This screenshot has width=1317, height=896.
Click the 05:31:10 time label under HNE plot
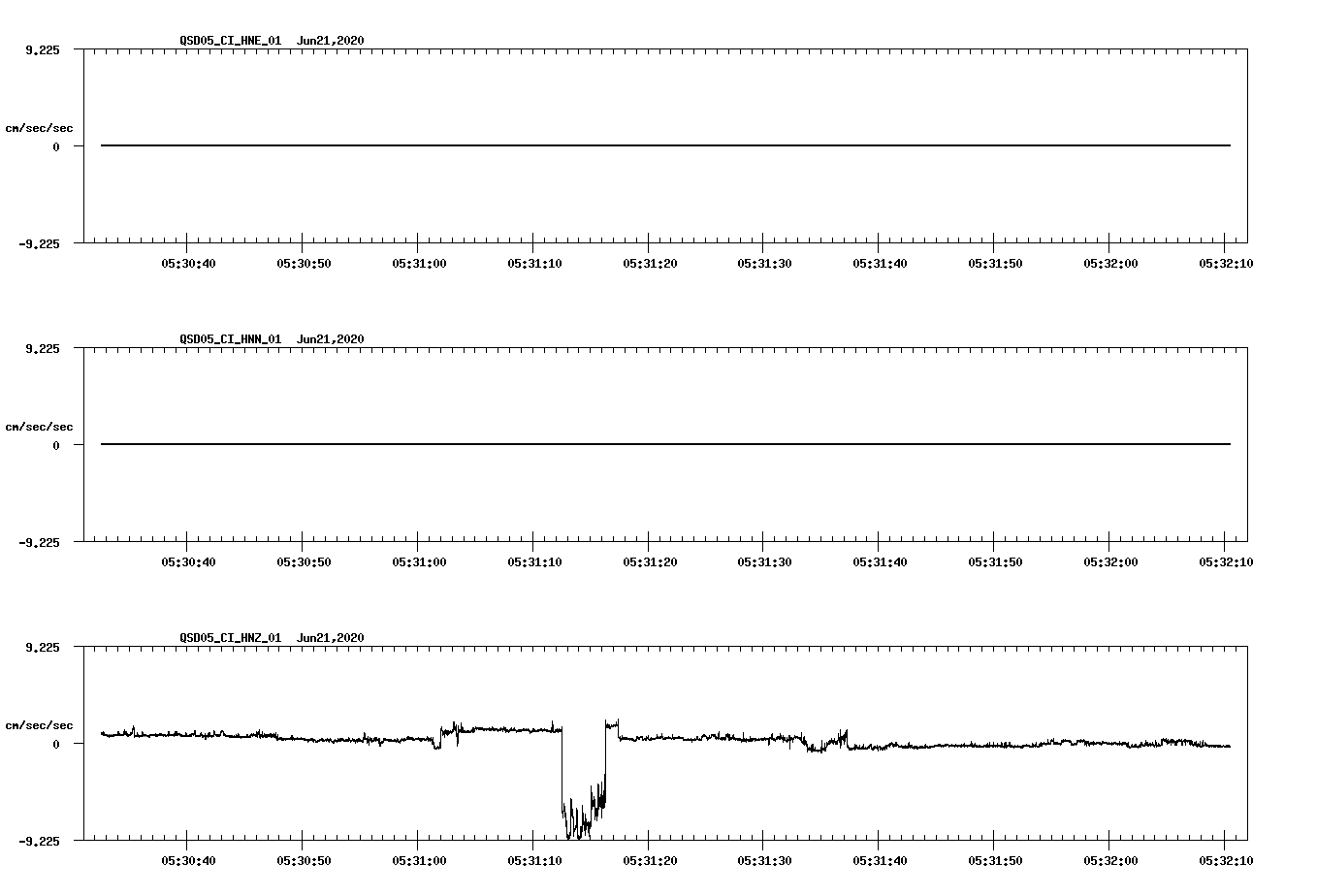pyautogui.click(x=534, y=264)
